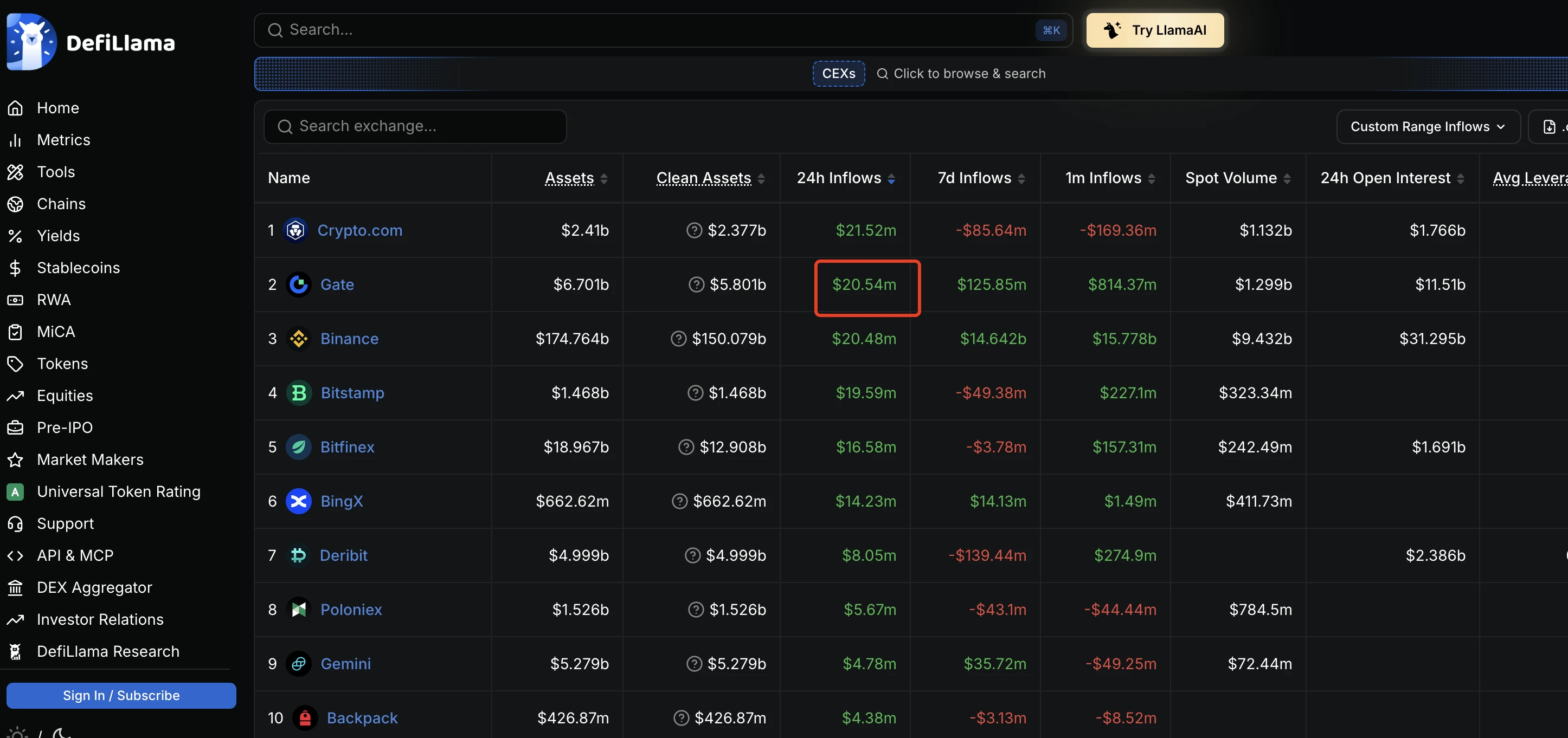Image resolution: width=1568 pixels, height=738 pixels.
Task: Click the DefiLlama llama logo
Action: [x=31, y=41]
